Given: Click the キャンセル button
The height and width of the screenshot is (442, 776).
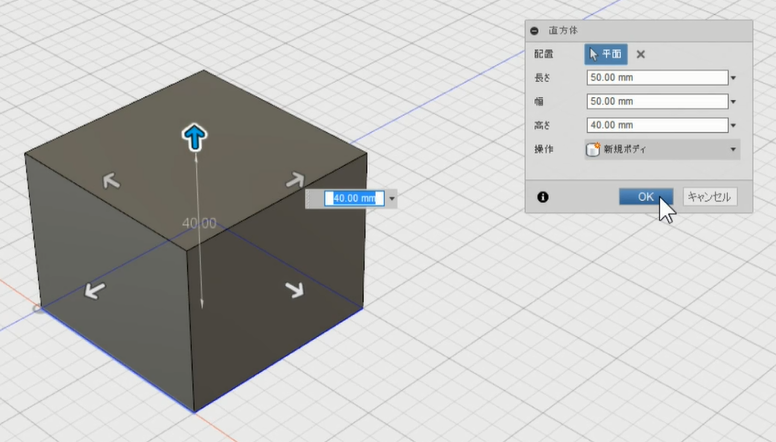Looking at the screenshot, I should [x=710, y=197].
